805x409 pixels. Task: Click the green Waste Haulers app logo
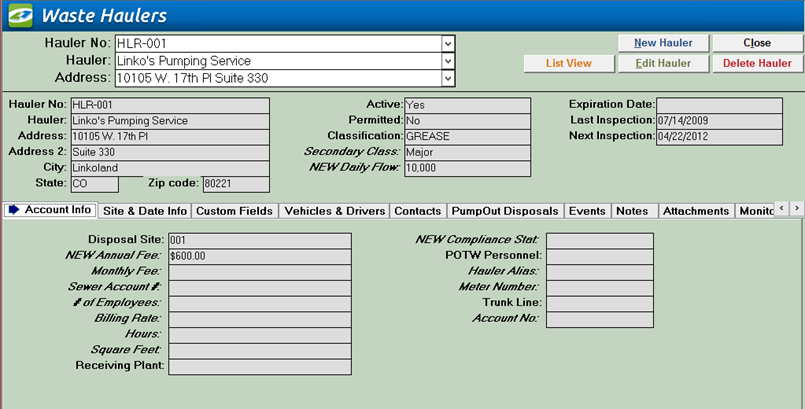click(x=21, y=15)
